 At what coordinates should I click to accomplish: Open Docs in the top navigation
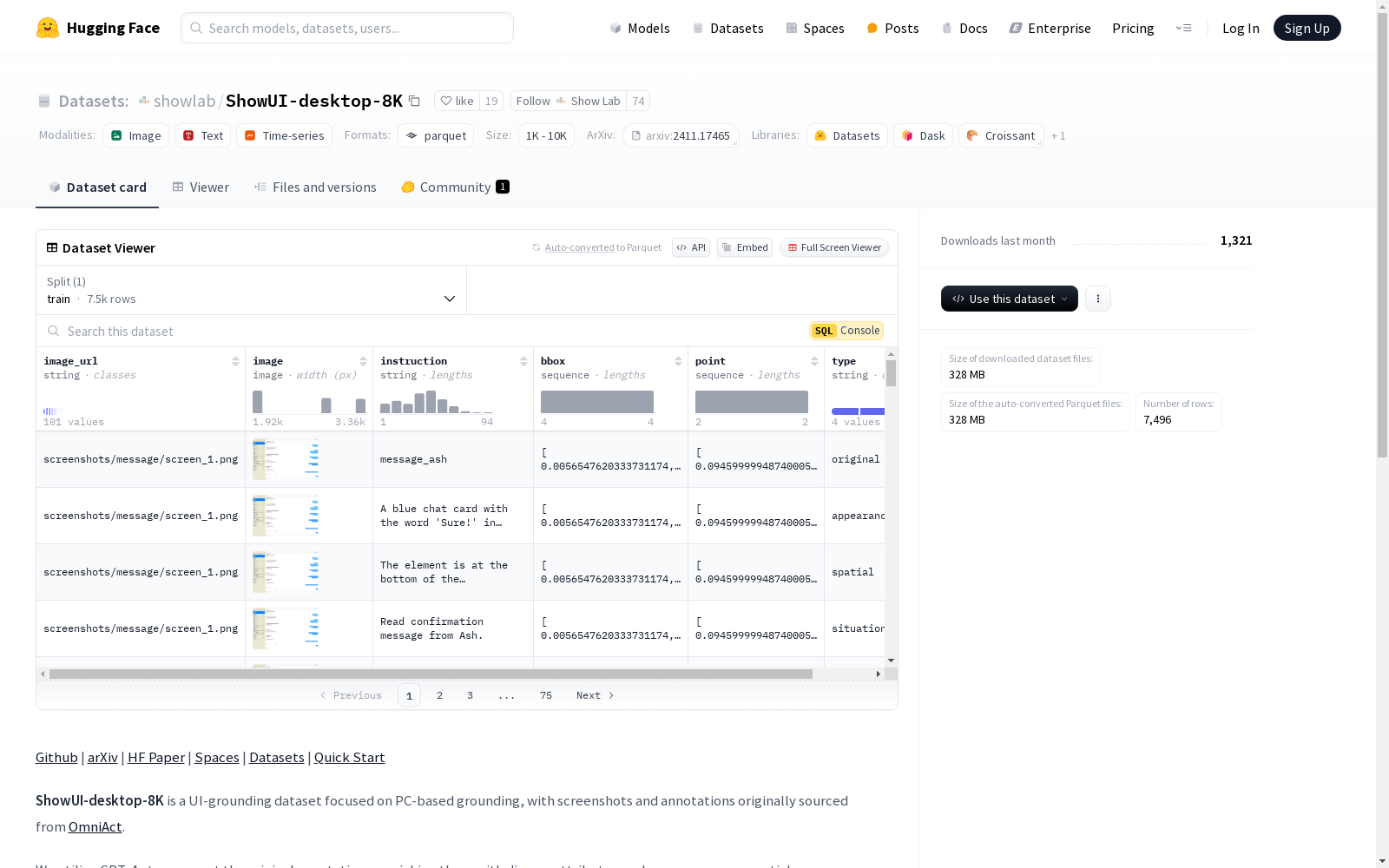click(x=964, y=28)
